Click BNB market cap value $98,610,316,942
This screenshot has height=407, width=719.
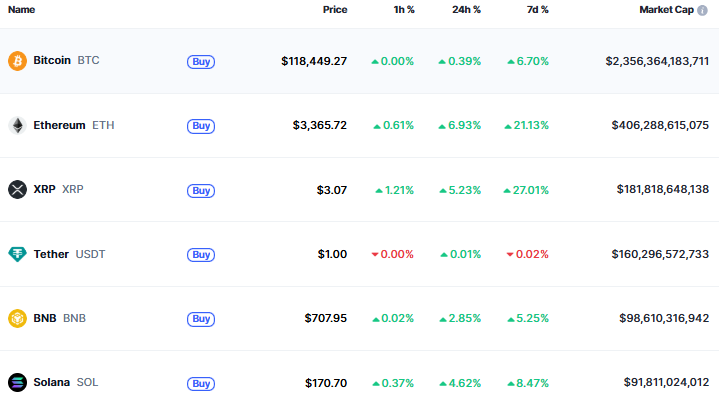[x=664, y=318]
